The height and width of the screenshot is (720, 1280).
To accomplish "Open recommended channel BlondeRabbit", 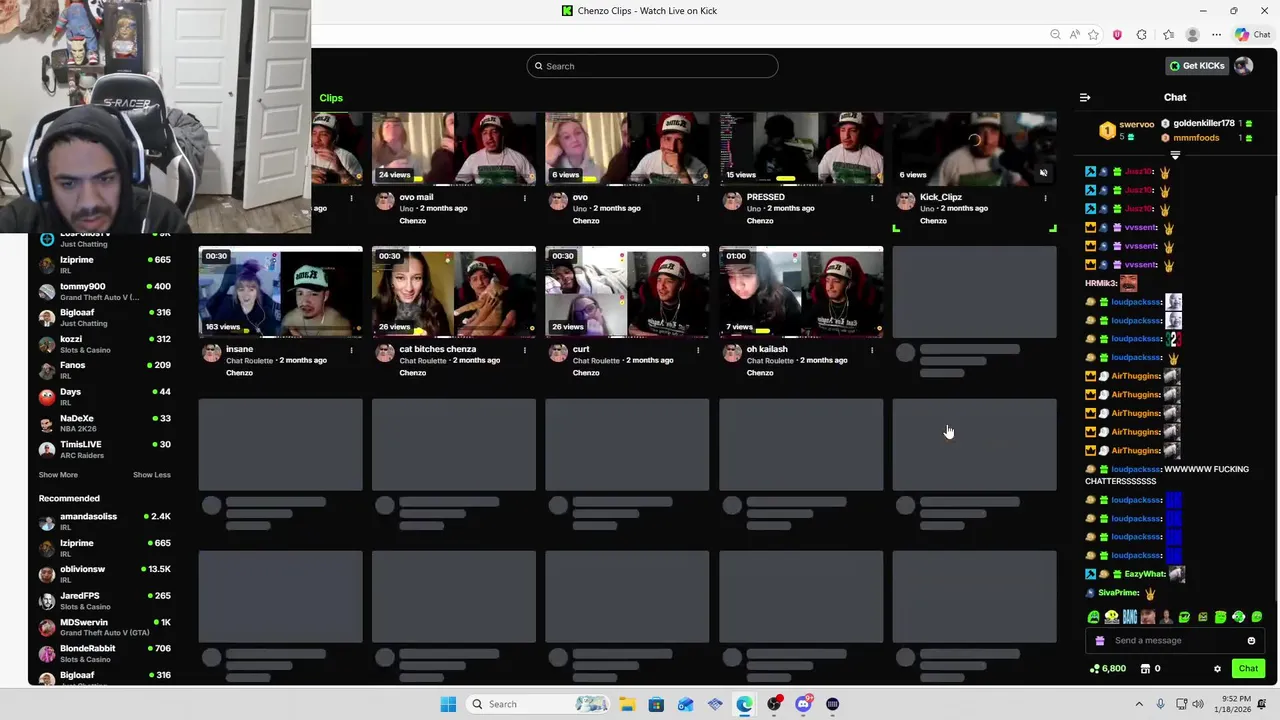I will point(104,653).
